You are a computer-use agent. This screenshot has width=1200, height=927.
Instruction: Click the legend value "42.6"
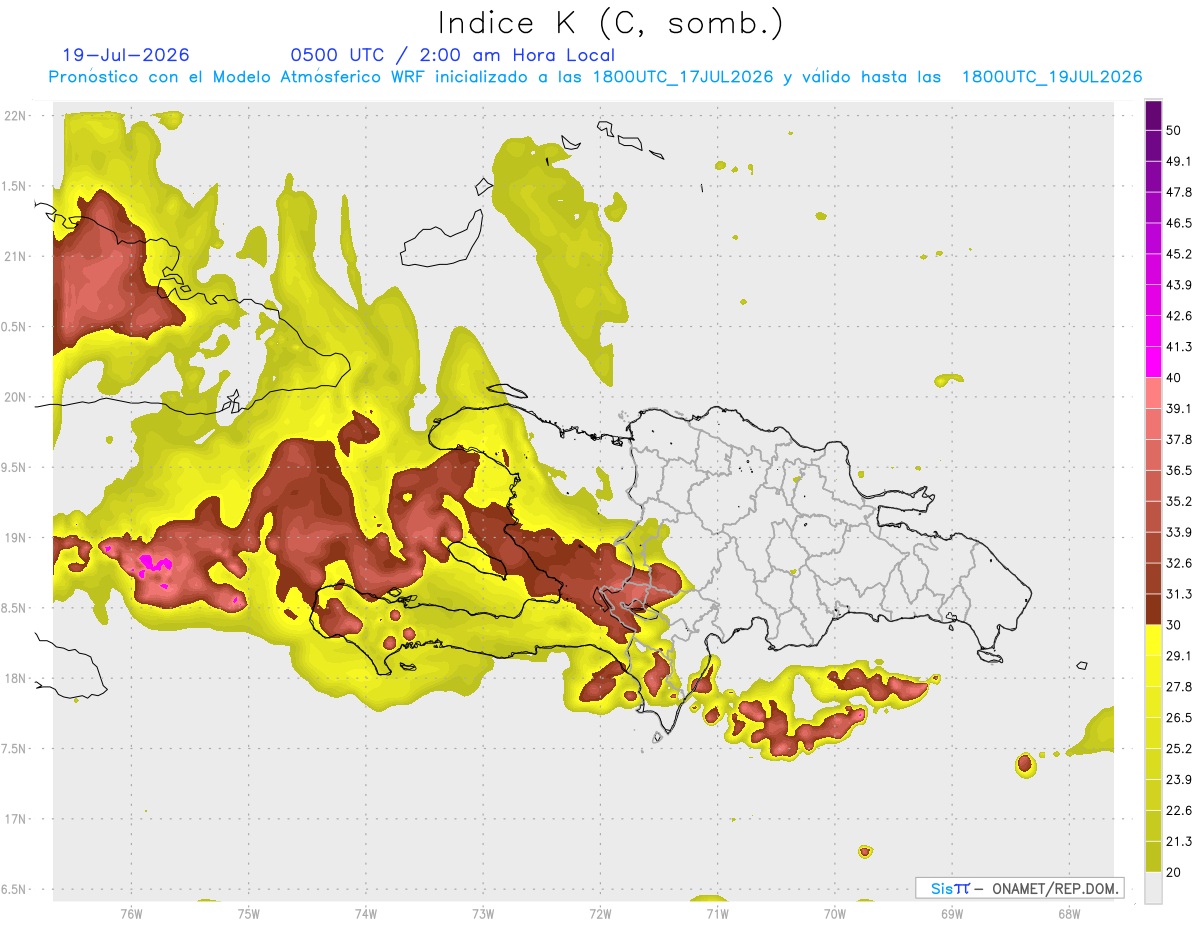(x=1179, y=316)
